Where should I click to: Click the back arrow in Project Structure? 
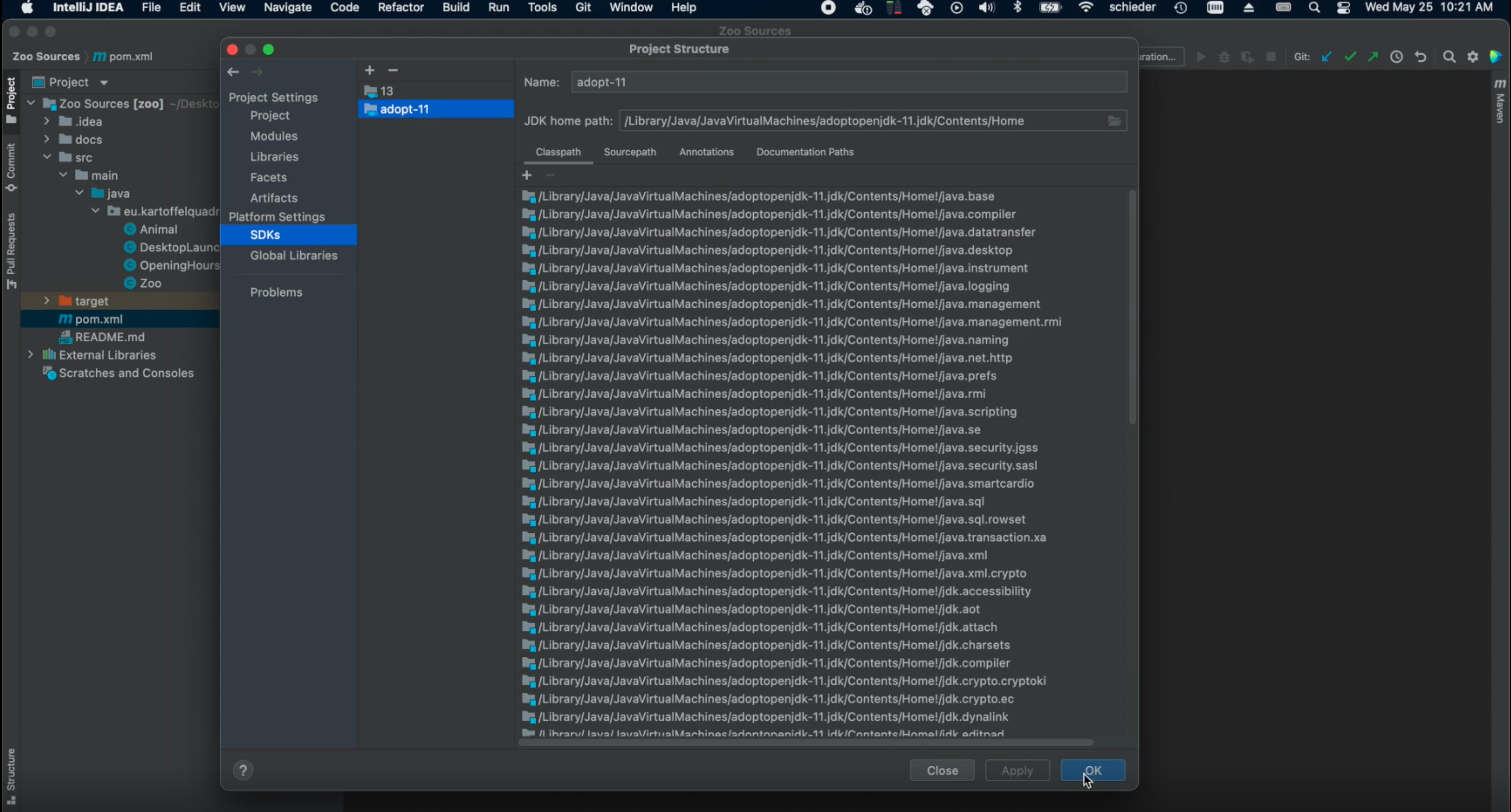[233, 72]
